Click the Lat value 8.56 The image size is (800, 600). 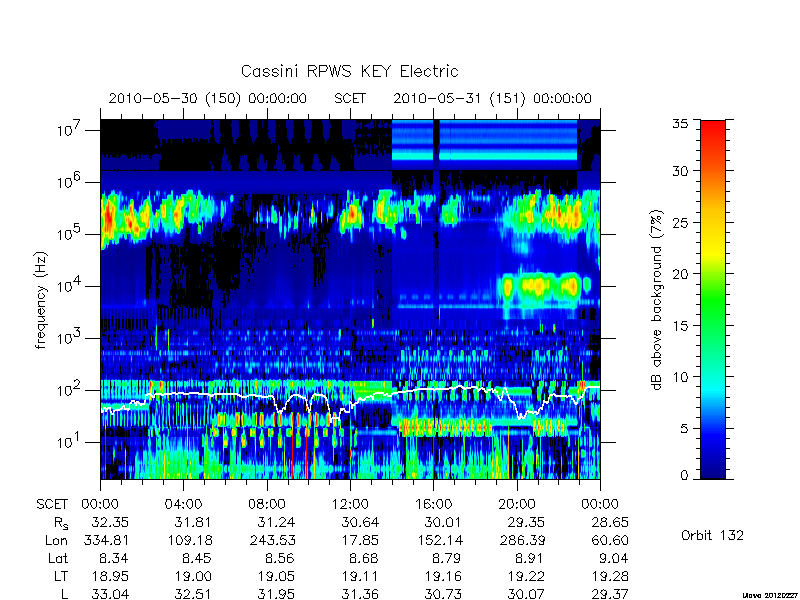click(281, 558)
